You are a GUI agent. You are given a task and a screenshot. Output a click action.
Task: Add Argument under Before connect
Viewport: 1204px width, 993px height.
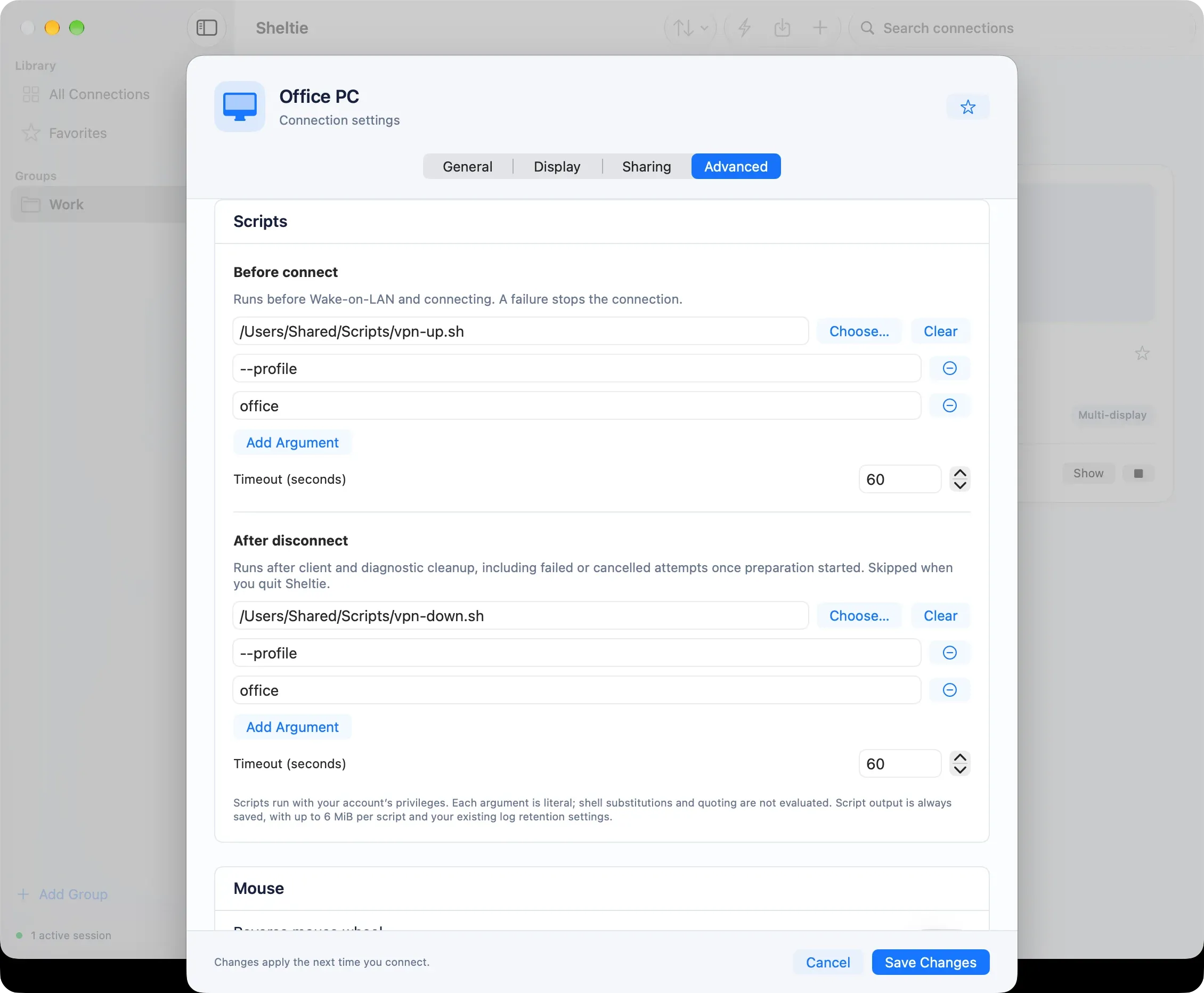point(292,442)
